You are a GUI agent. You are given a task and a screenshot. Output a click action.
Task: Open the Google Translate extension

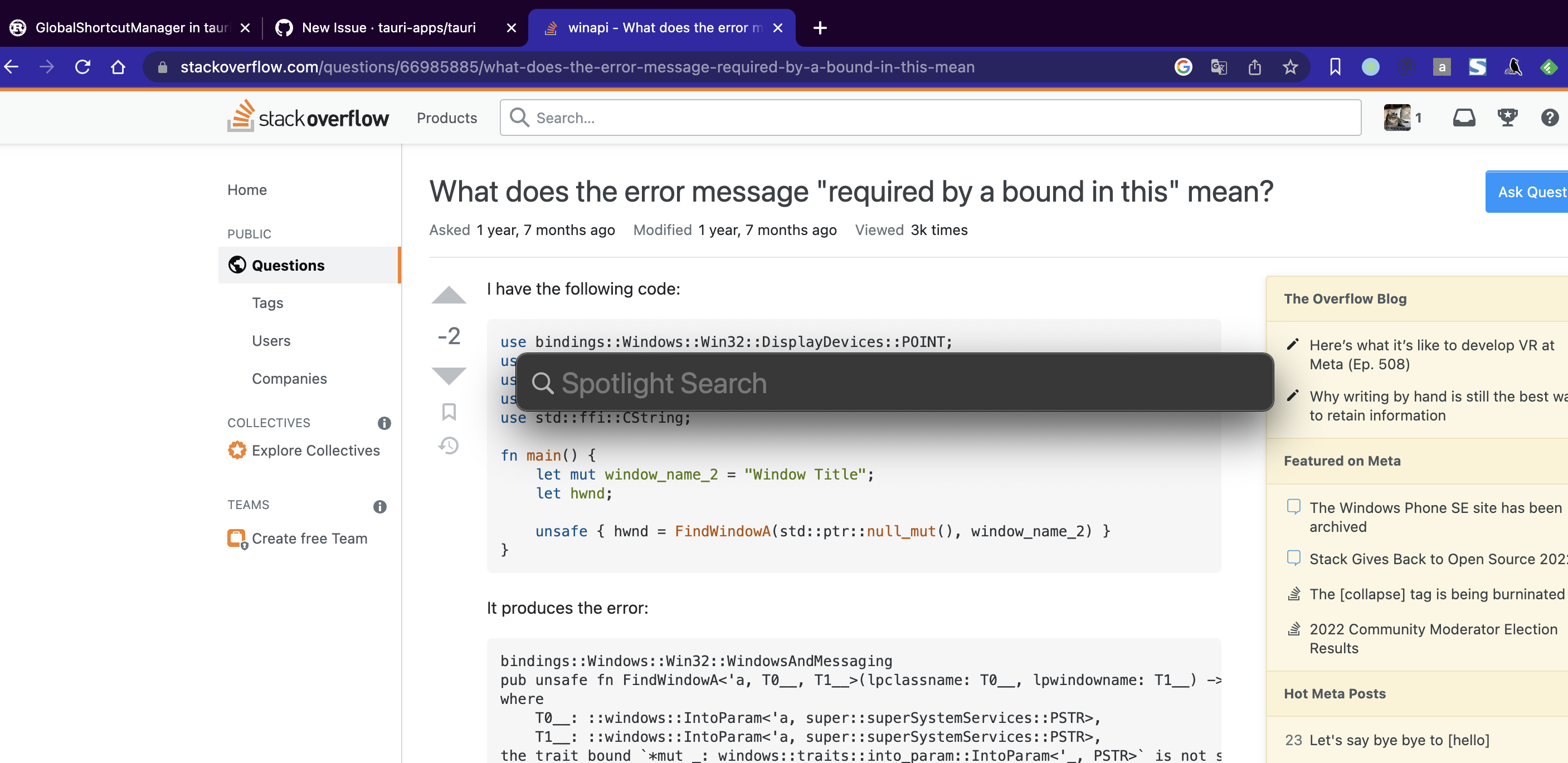click(x=1219, y=67)
